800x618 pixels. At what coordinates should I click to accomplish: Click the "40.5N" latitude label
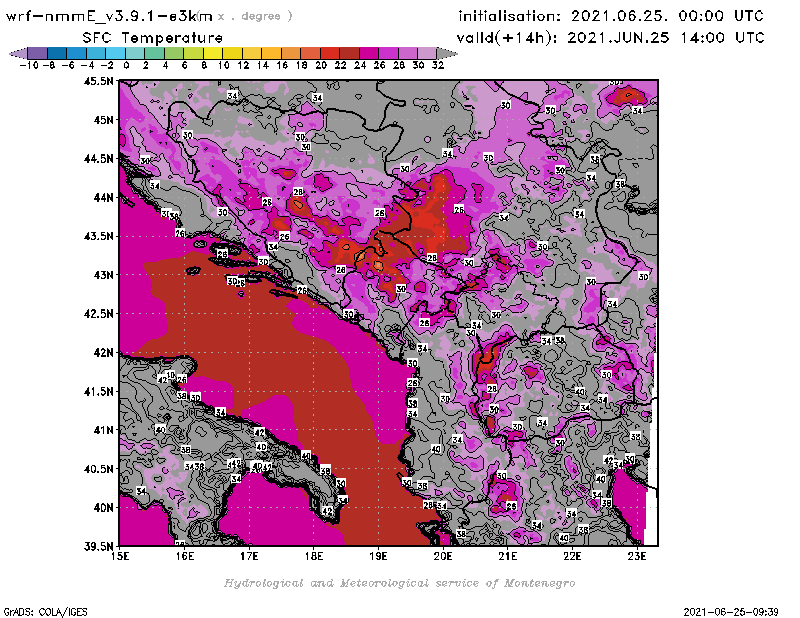(x=98, y=469)
